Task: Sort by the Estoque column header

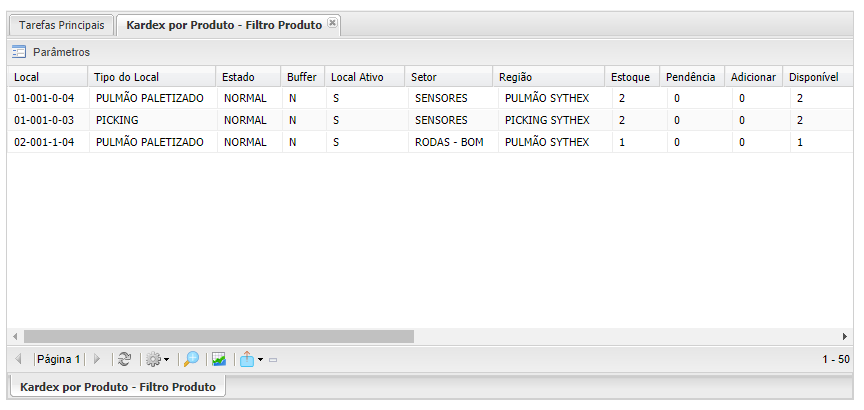Action: click(x=630, y=77)
